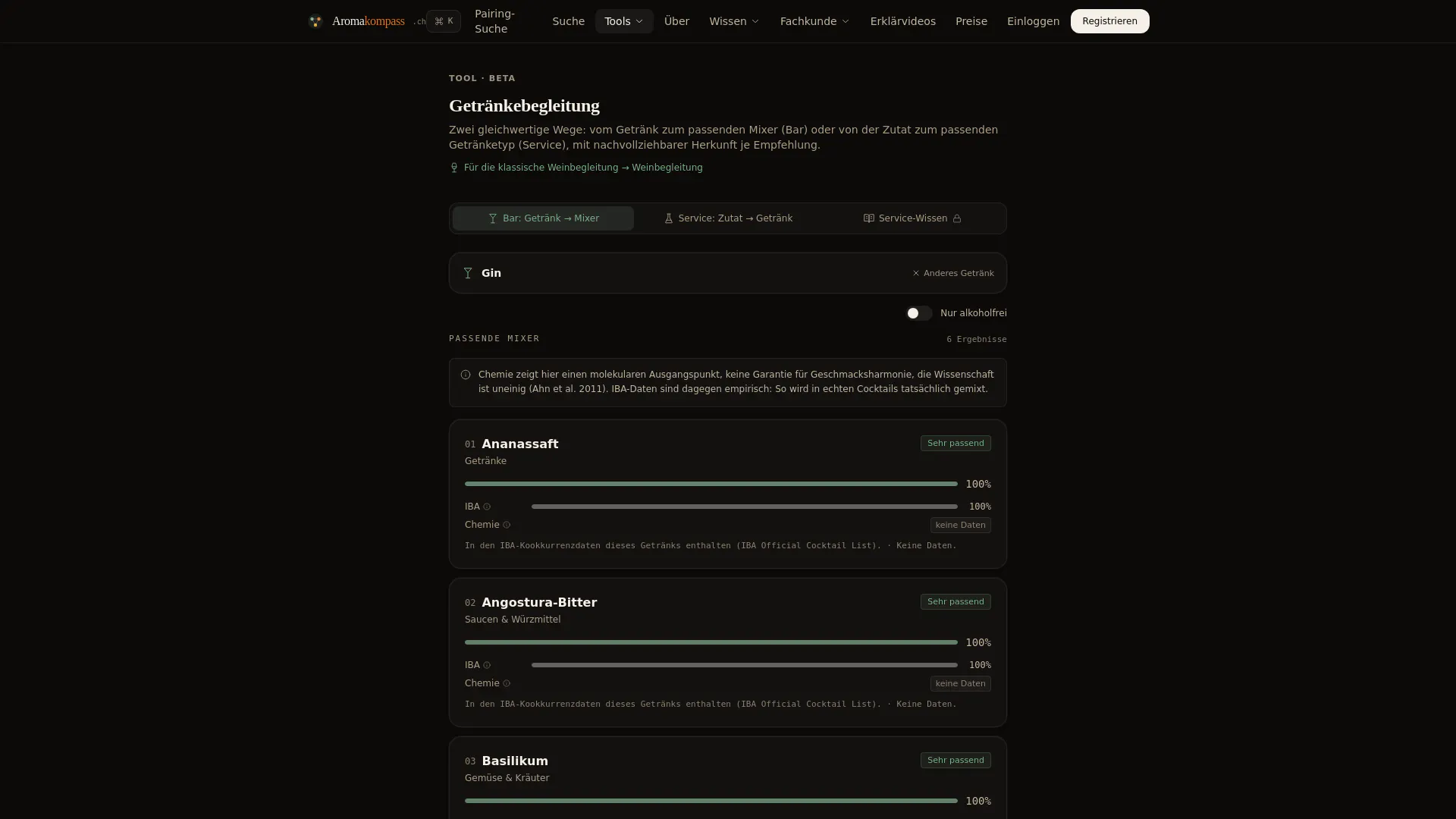The image size is (1456, 819).
Task: Click the flask icon on Service tab
Action: [668, 218]
